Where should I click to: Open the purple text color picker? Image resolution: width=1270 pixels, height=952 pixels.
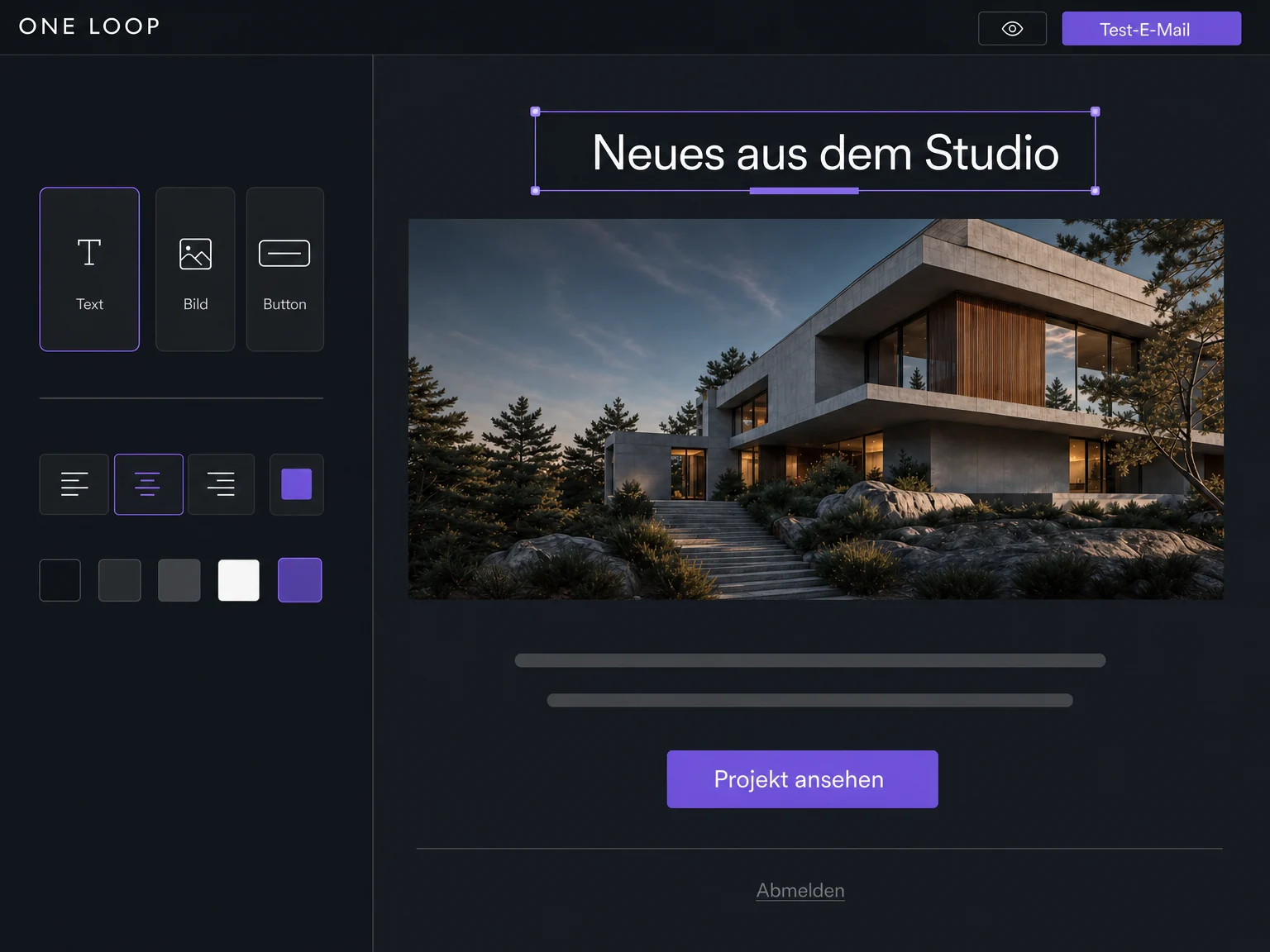pos(296,484)
